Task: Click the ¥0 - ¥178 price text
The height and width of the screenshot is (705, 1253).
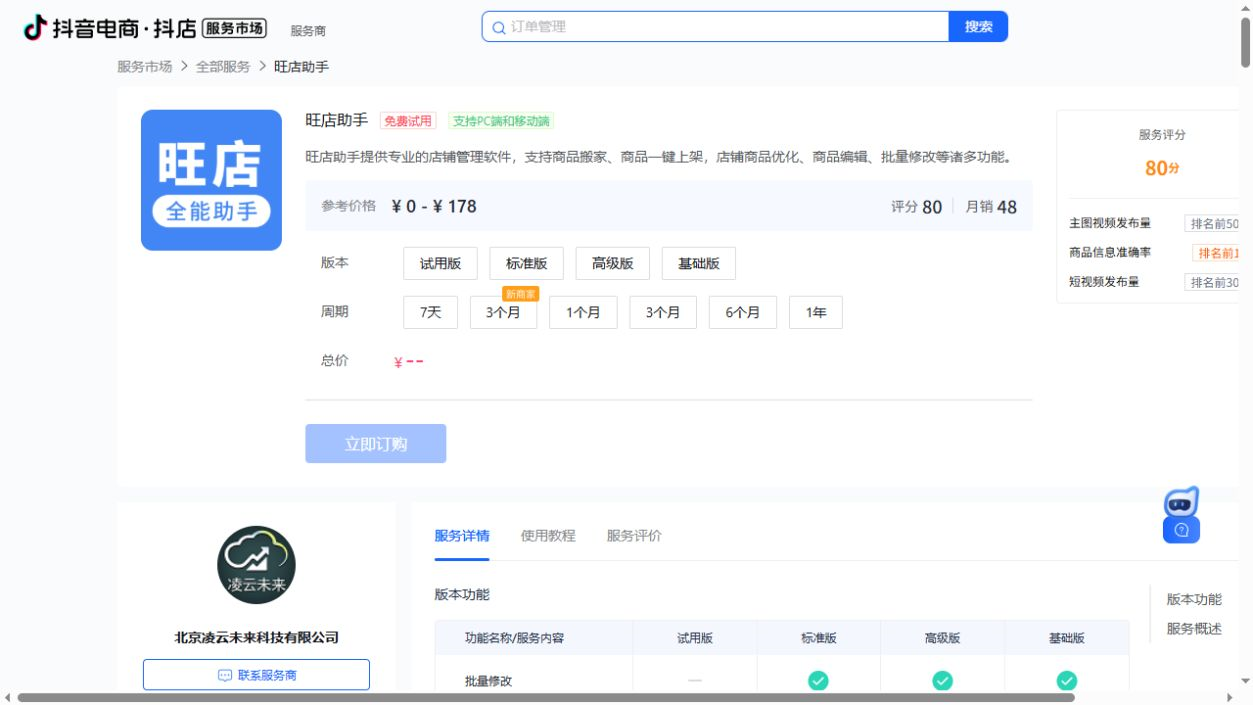Action: point(434,206)
